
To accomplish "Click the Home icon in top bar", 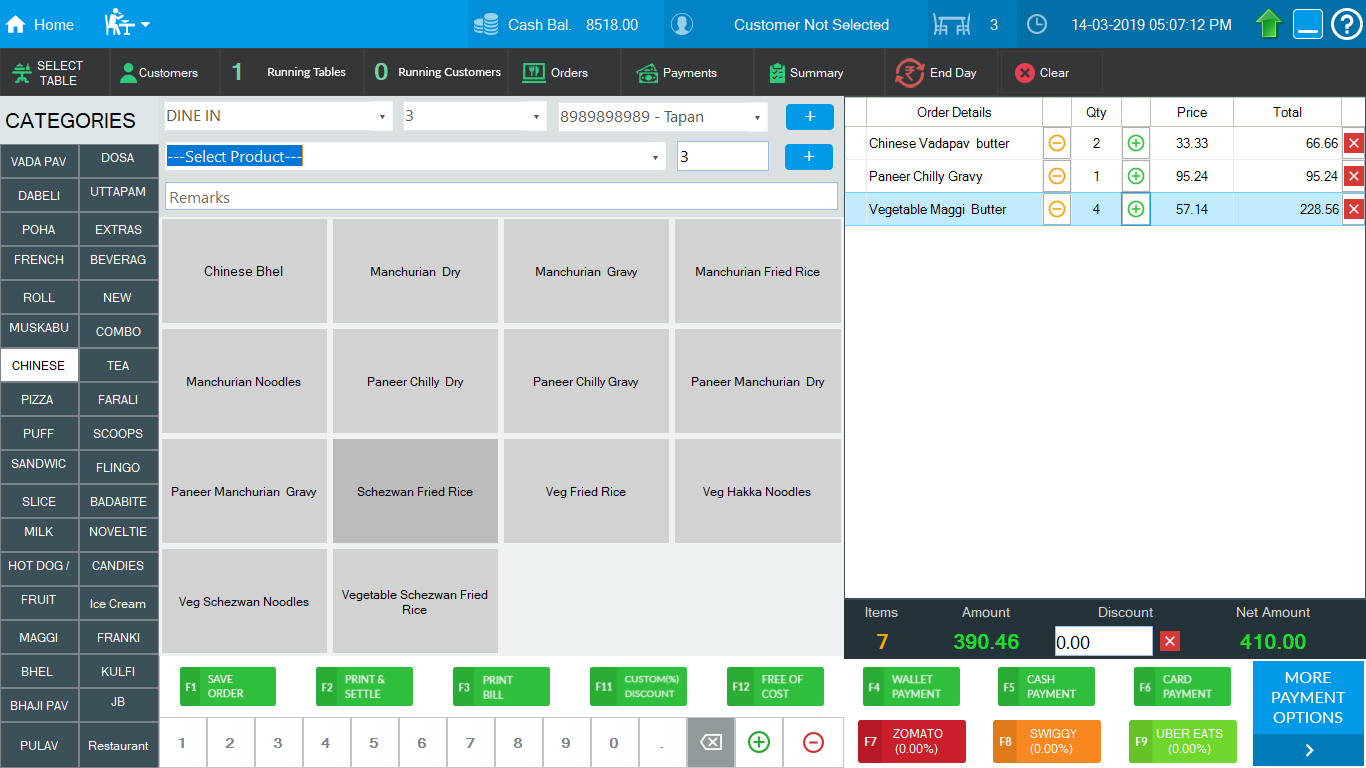I will (16, 24).
